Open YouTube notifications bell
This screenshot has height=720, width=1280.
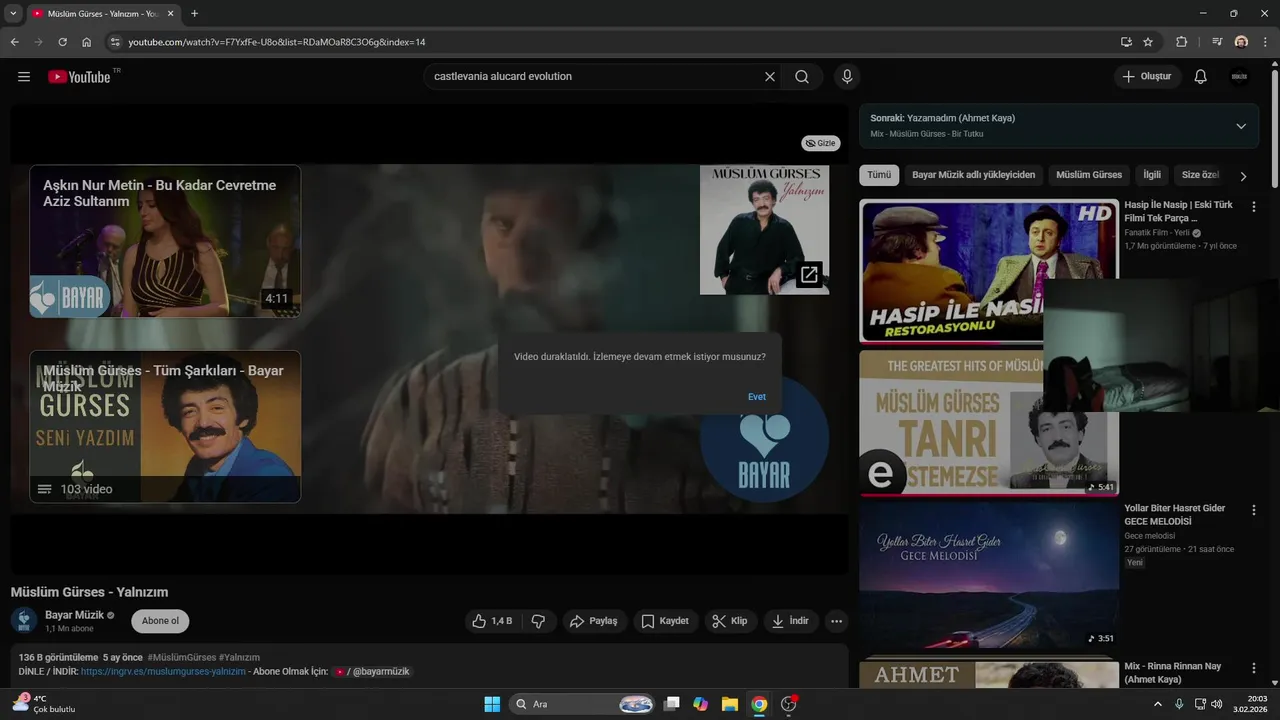point(1201,76)
